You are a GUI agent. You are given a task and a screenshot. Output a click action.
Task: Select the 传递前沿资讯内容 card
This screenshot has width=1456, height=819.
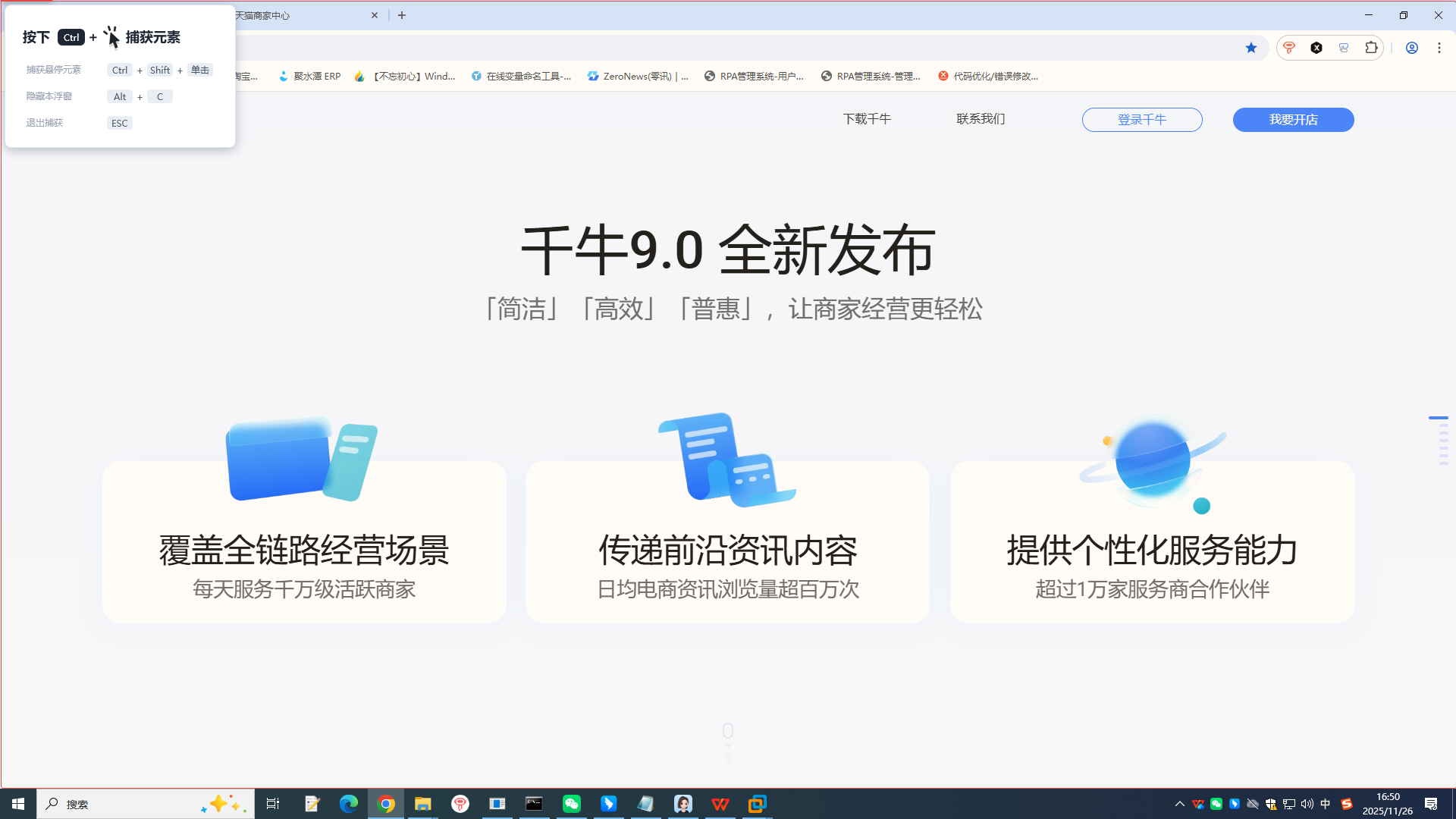727,541
